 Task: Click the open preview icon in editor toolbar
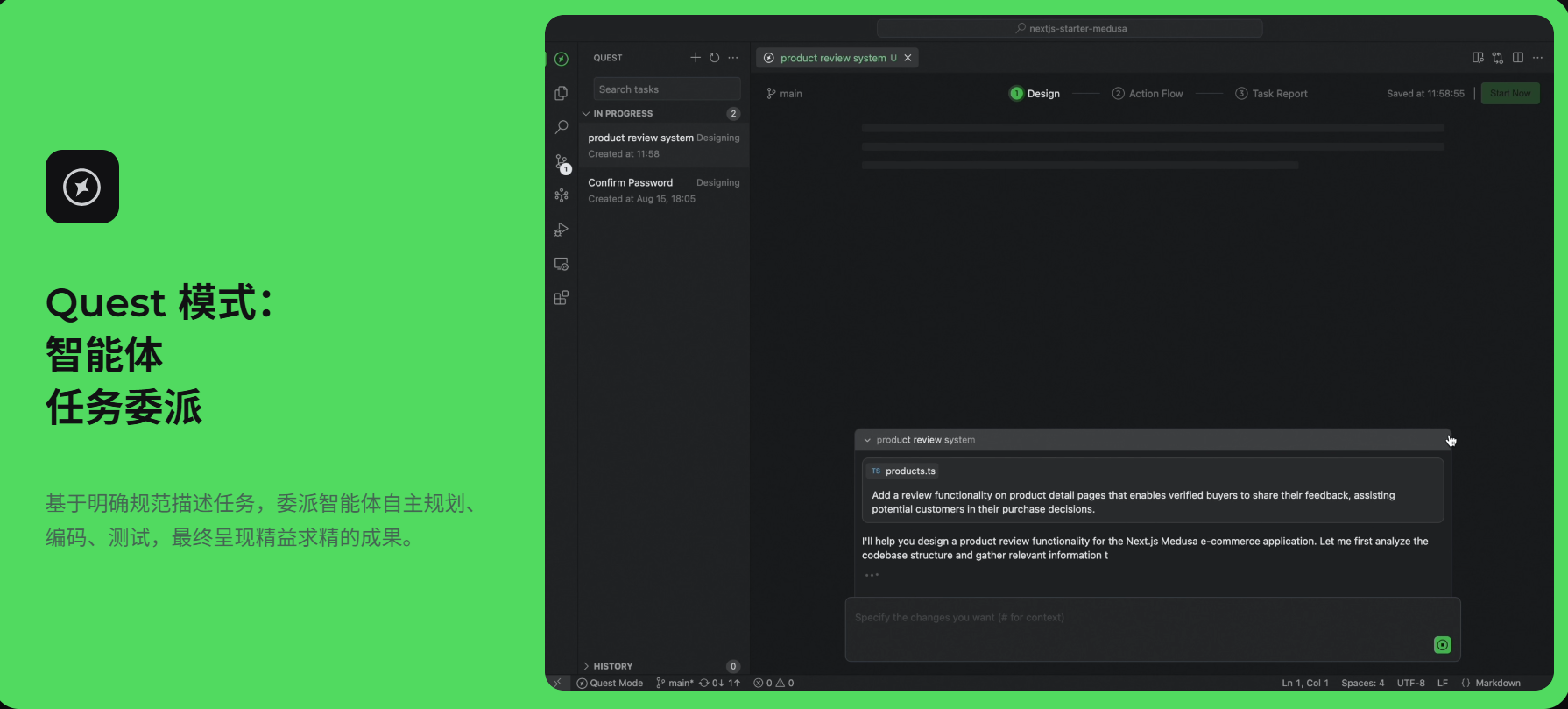pos(1478,58)
